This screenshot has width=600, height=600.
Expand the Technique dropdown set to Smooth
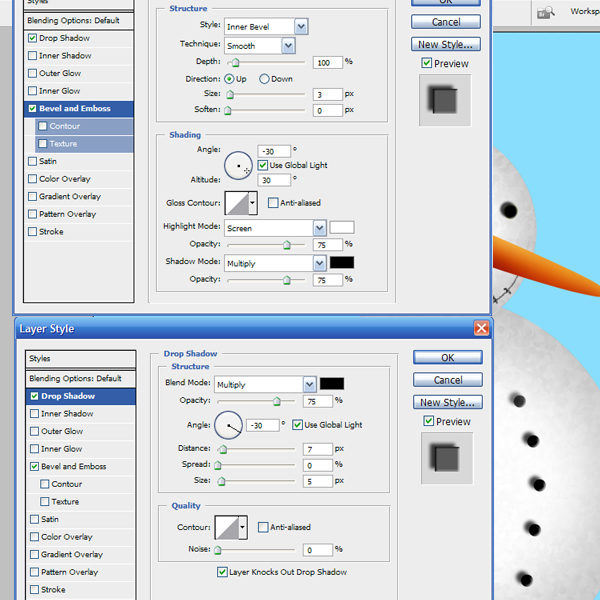259,46
